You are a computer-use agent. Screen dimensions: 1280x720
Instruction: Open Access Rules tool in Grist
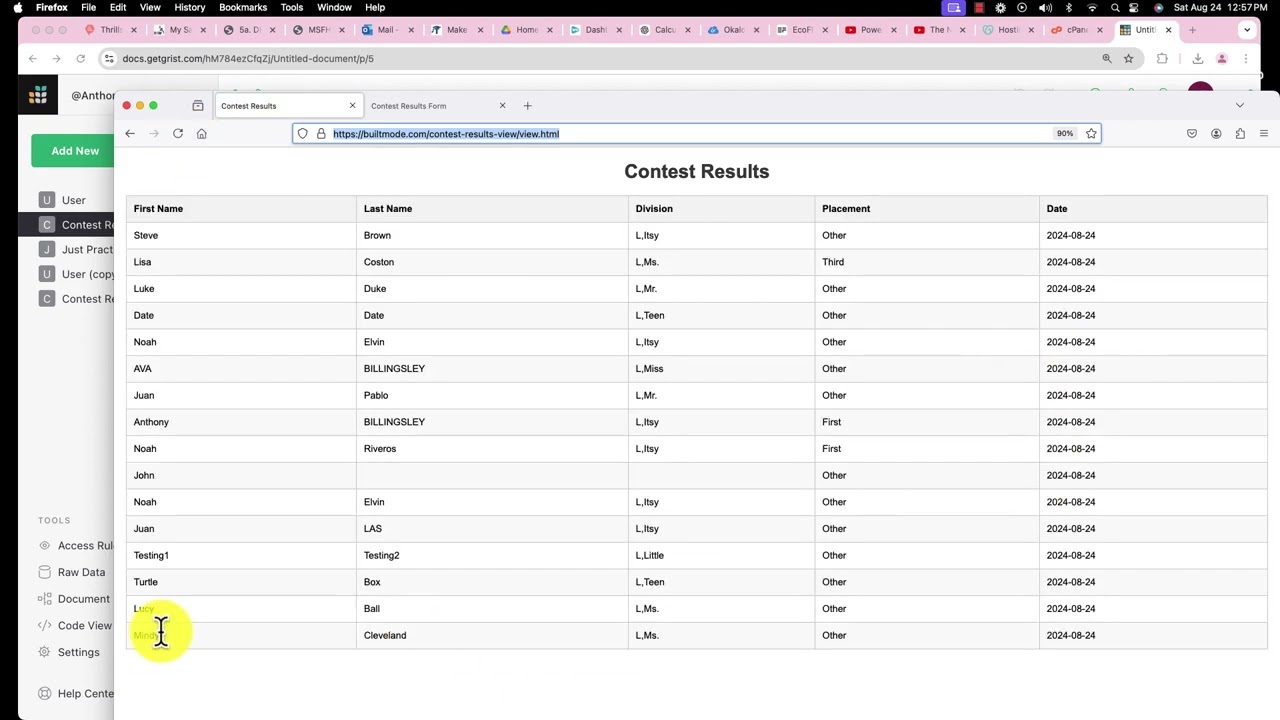(x=75, y=545)
